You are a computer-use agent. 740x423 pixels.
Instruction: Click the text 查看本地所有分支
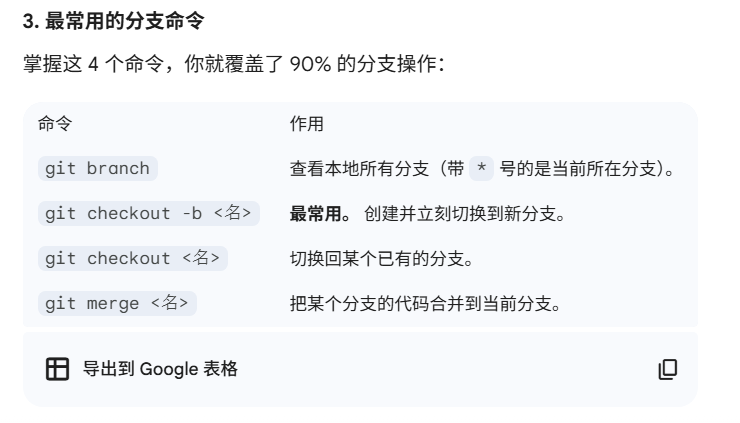[x=359, y=169]
